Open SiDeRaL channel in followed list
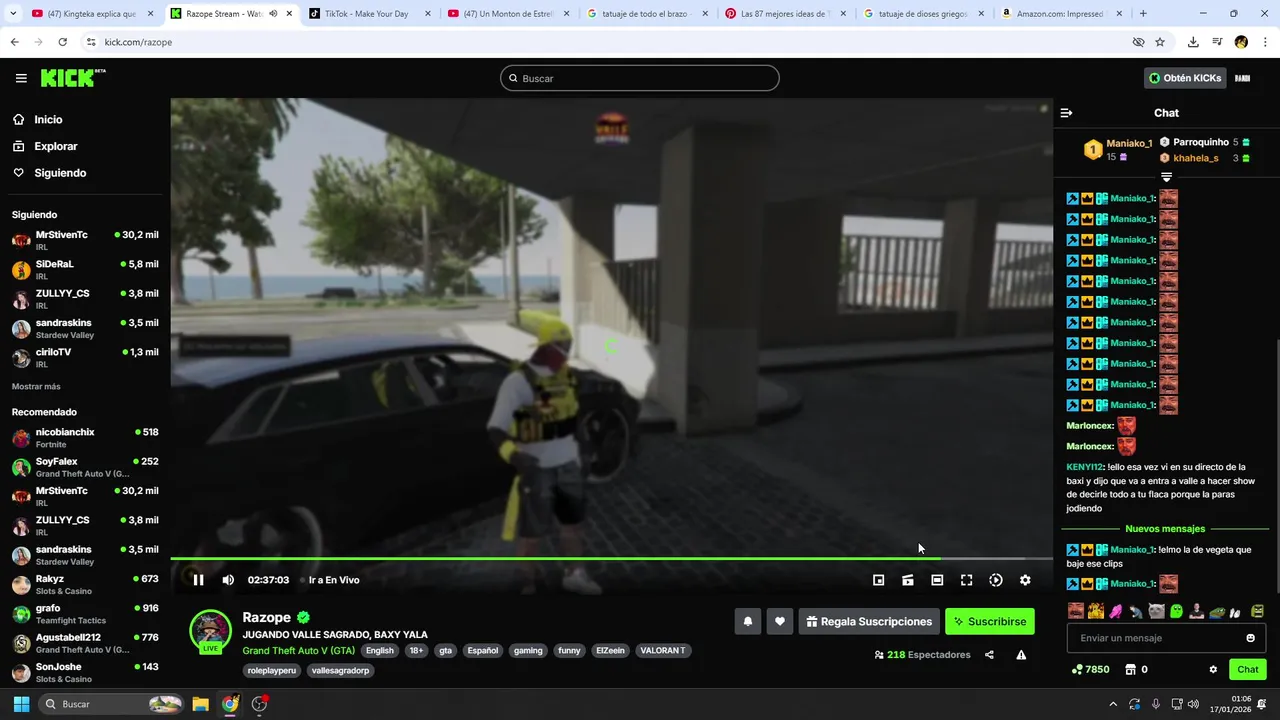The height and width of the screenshot is (720, 1280). (x=85, y=270)
